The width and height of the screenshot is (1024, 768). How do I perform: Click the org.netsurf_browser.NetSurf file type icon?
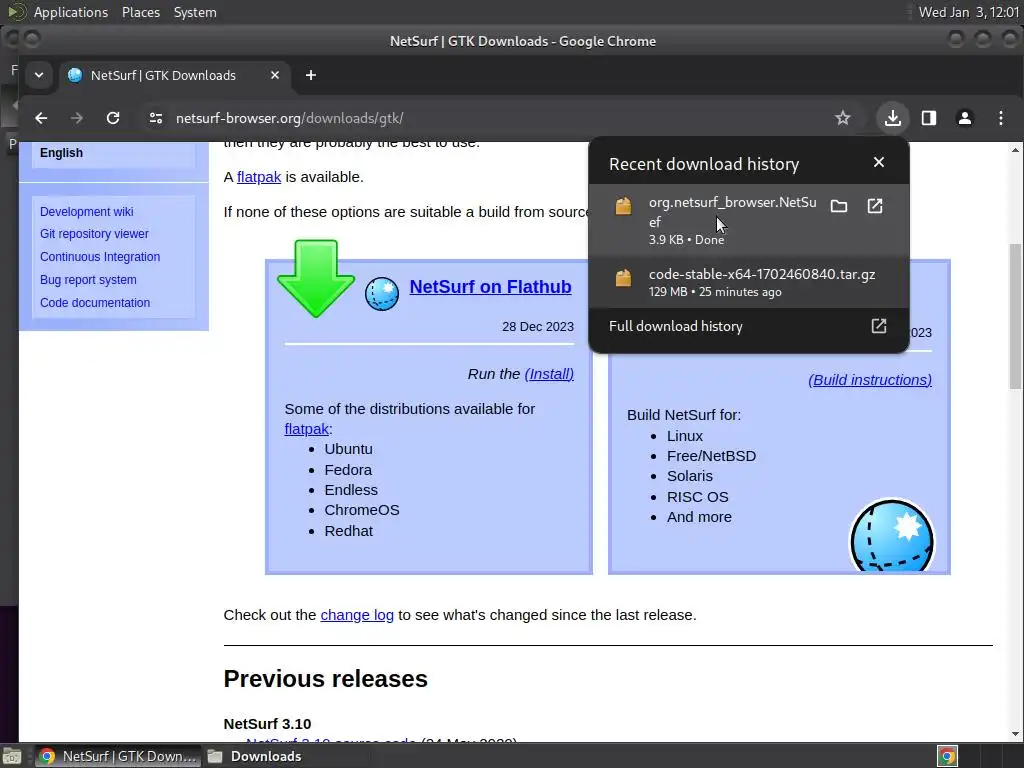point(624,206)
